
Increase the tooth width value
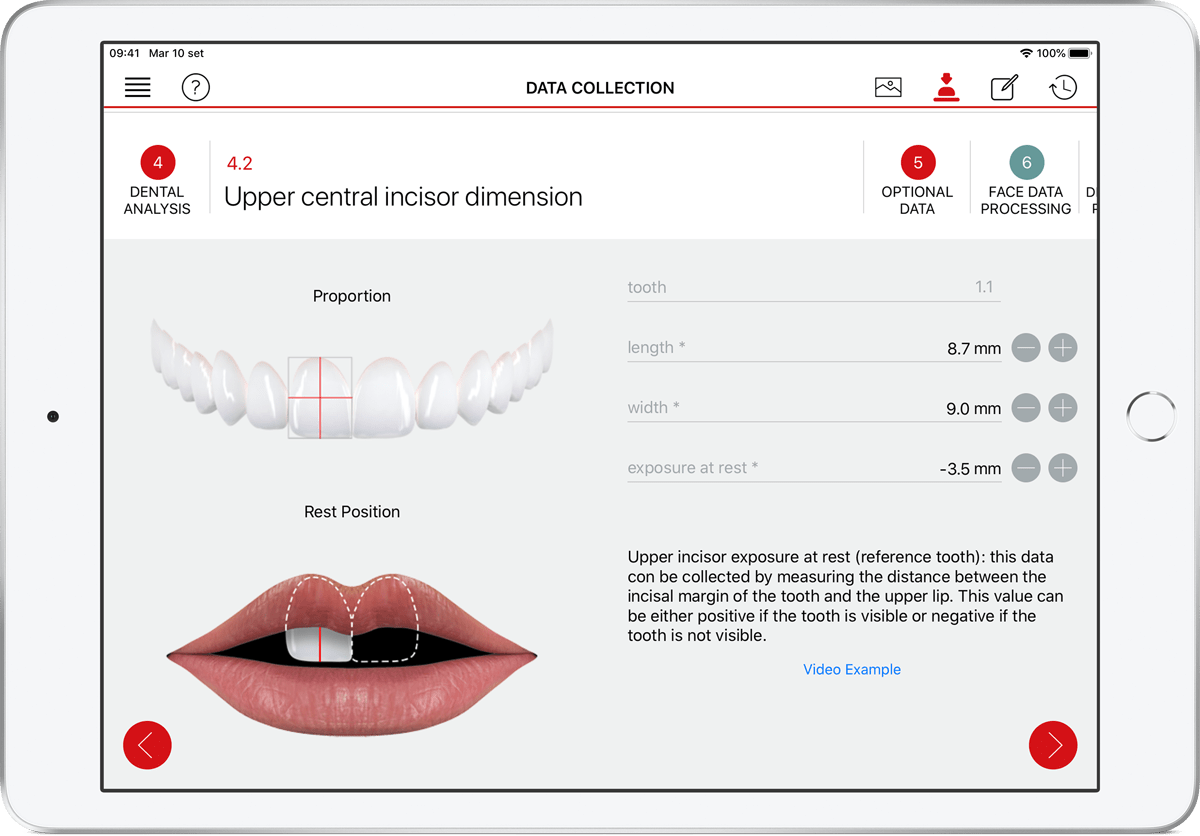1062,407
